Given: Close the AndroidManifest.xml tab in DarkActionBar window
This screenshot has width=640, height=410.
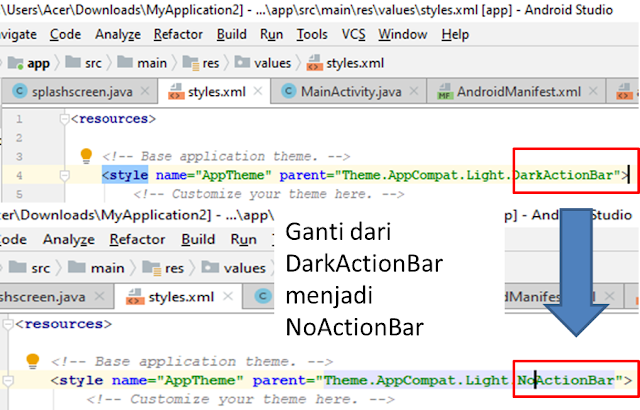Looking at the screenshot, I should (x=593, y=91).
